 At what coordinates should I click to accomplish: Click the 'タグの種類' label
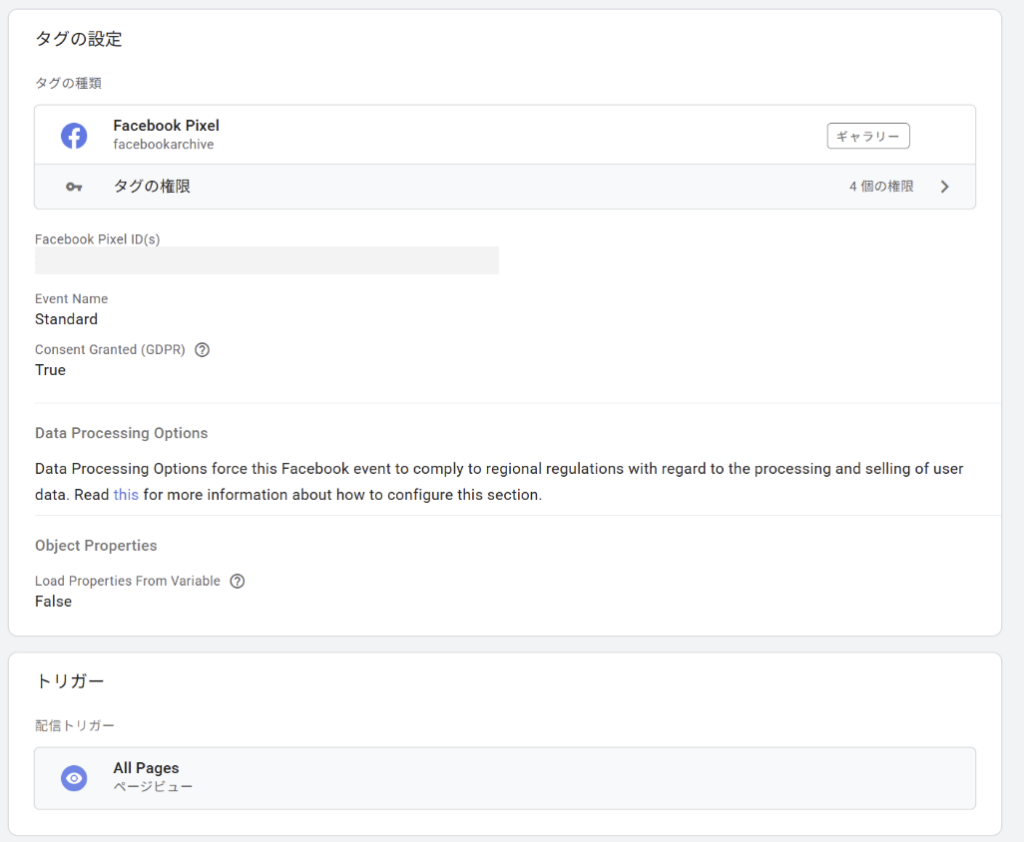(x=68, y=83)
